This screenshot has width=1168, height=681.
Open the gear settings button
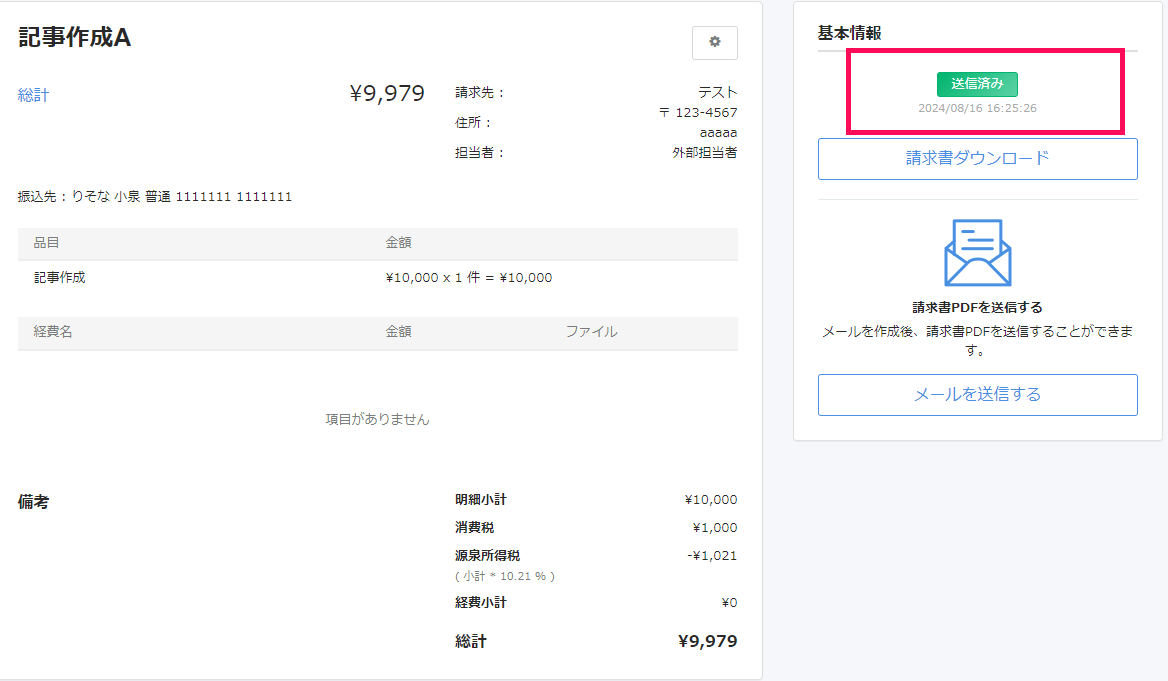point(714,42)
